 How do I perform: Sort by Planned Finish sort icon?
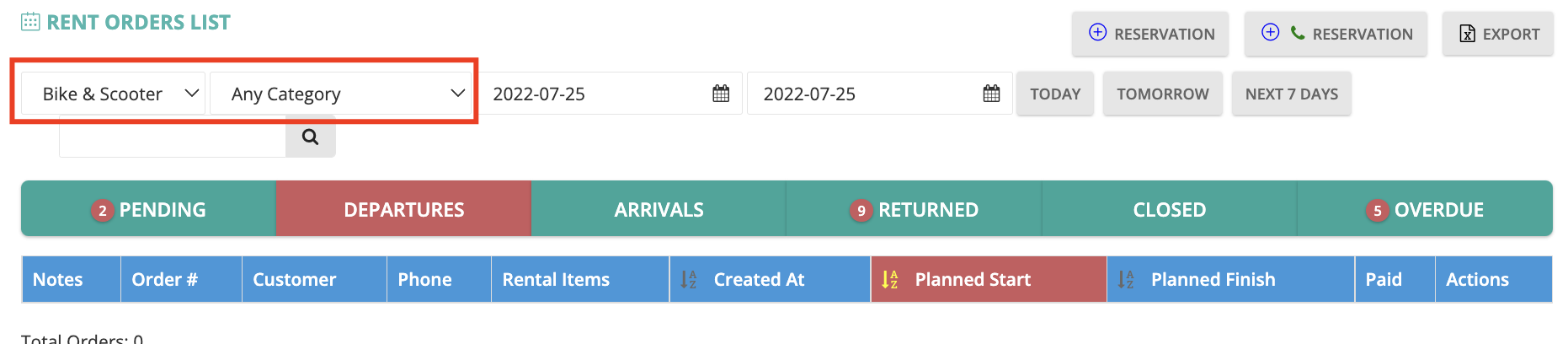click(1125, 280)
